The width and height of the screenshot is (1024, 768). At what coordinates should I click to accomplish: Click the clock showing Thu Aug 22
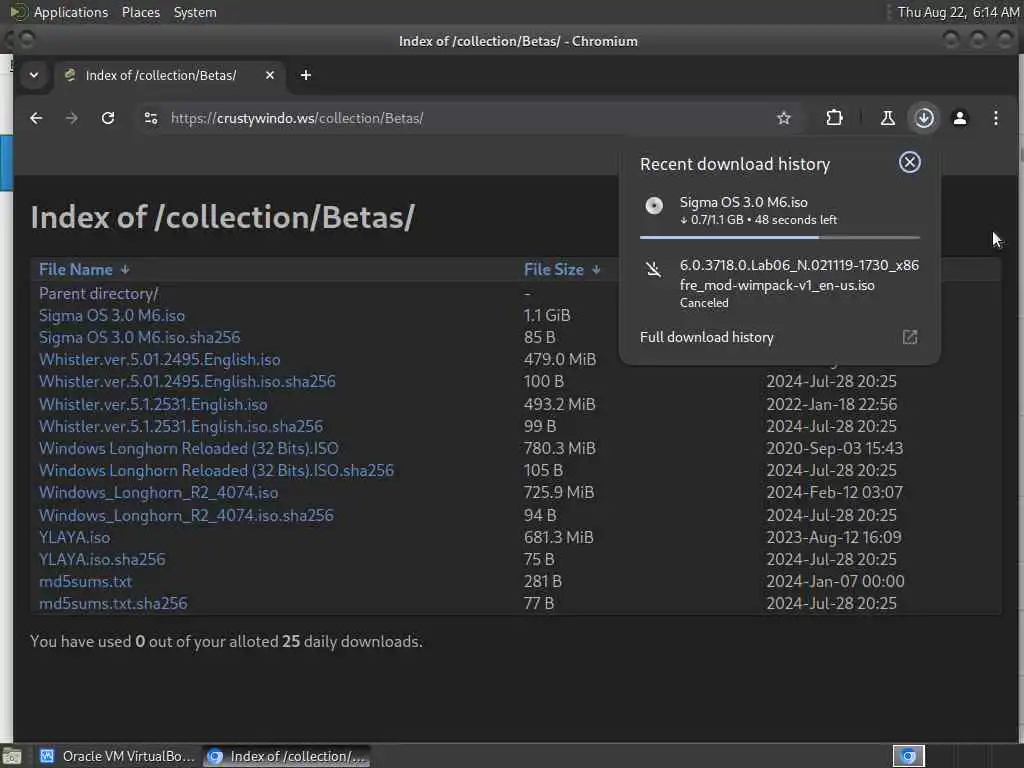point(957,12)
